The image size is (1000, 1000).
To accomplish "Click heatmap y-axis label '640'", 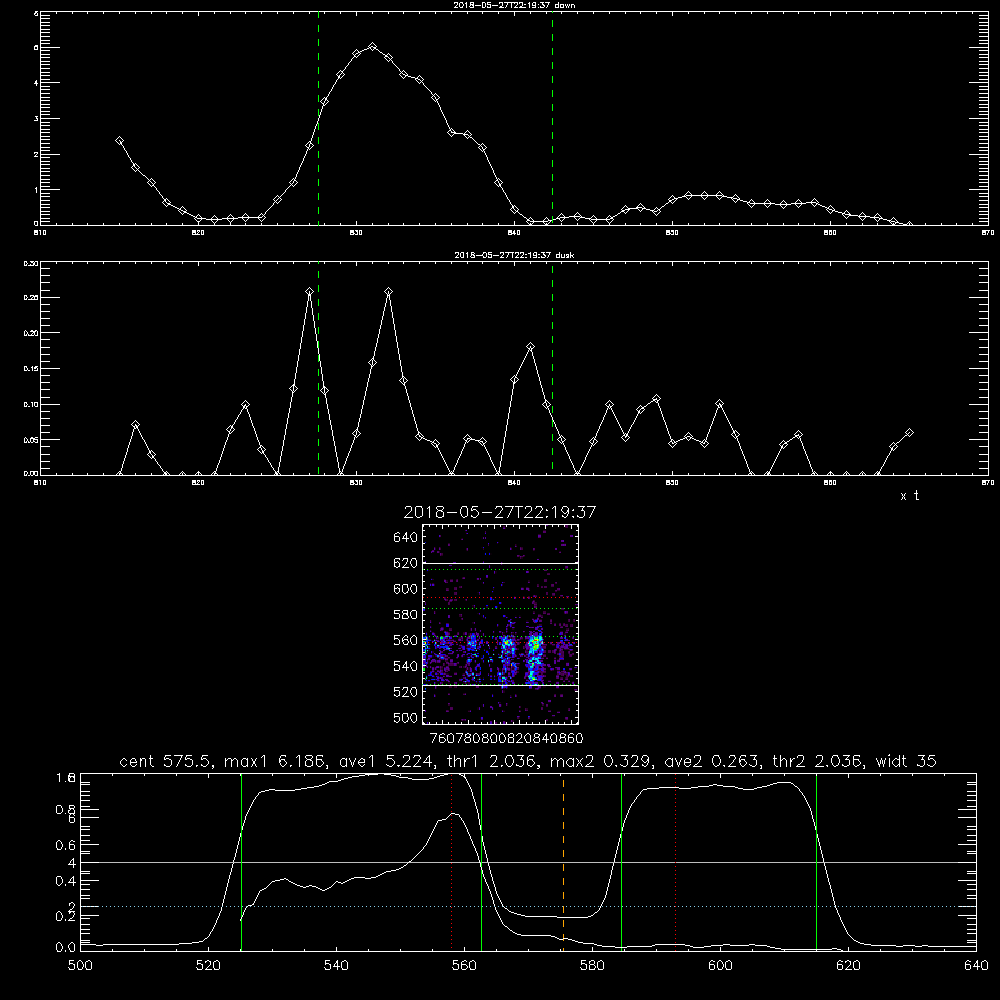I will tap(406, 537).
